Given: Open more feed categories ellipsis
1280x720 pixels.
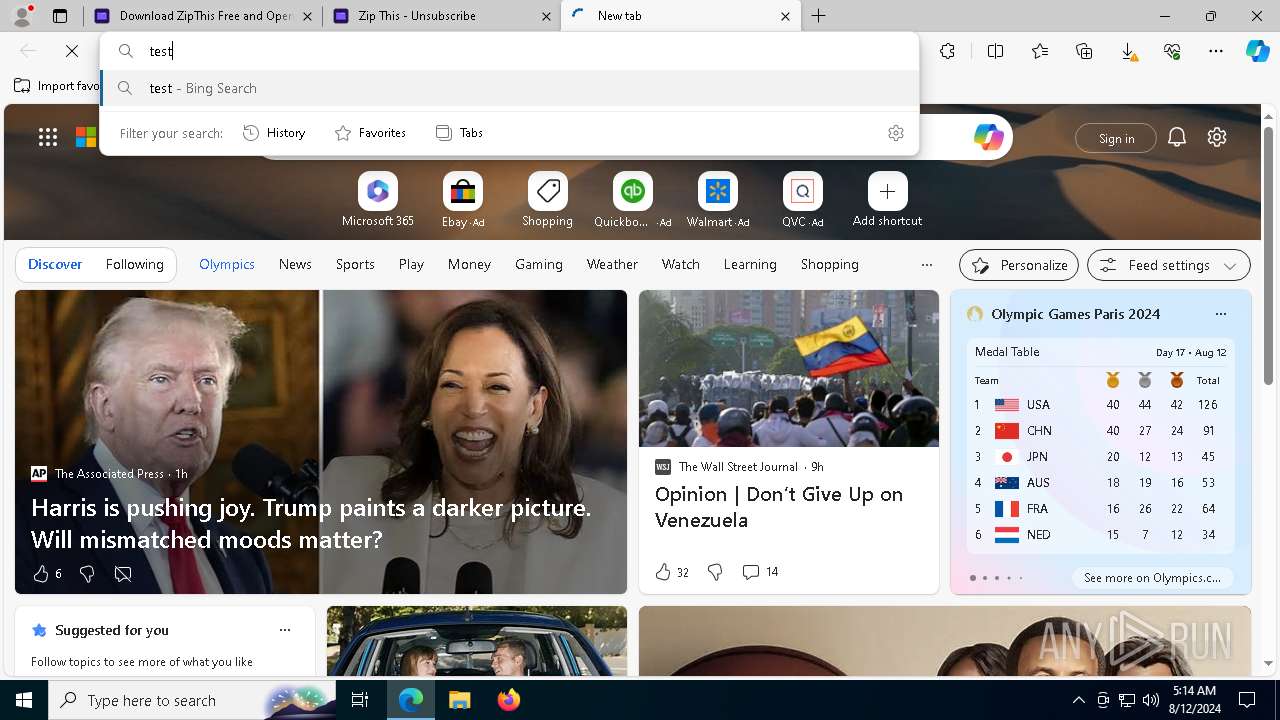Looking at the screenshot, I should click(x=926, y=265).
